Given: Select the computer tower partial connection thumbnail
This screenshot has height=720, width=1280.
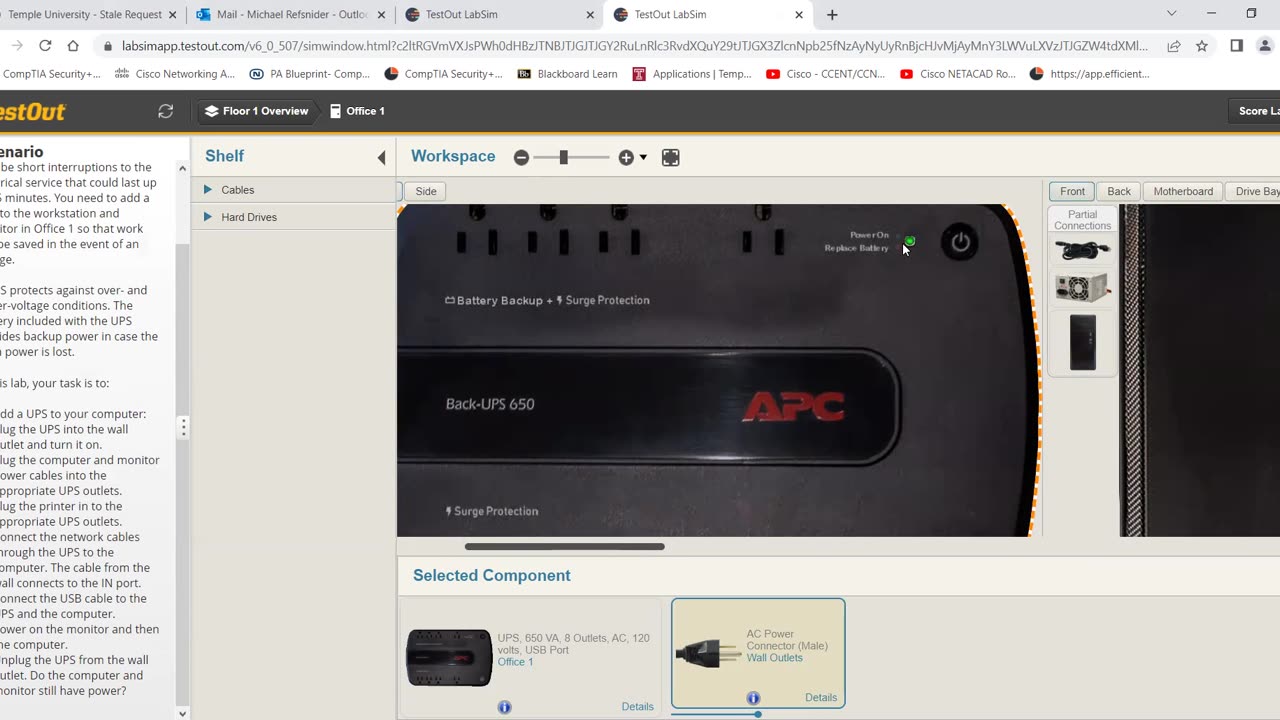Looking at the screenshot, I should point(1083,343).
